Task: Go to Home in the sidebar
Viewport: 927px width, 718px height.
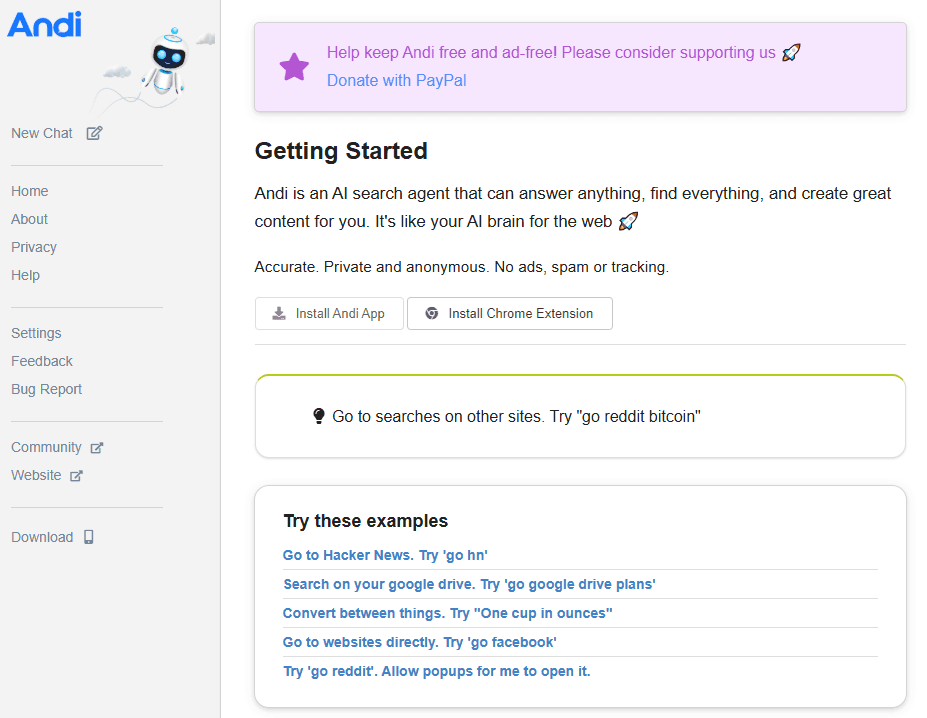Action: (30, 191)
